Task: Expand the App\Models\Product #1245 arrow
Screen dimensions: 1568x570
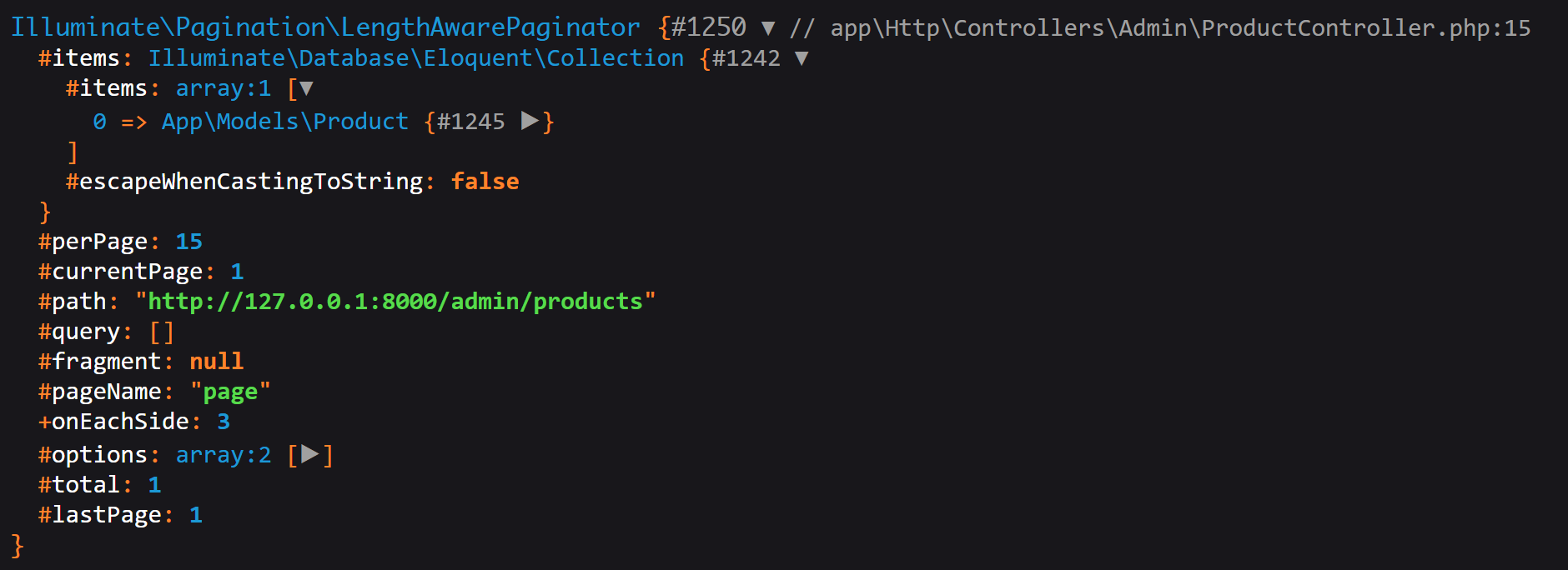Action: (529, 122)
